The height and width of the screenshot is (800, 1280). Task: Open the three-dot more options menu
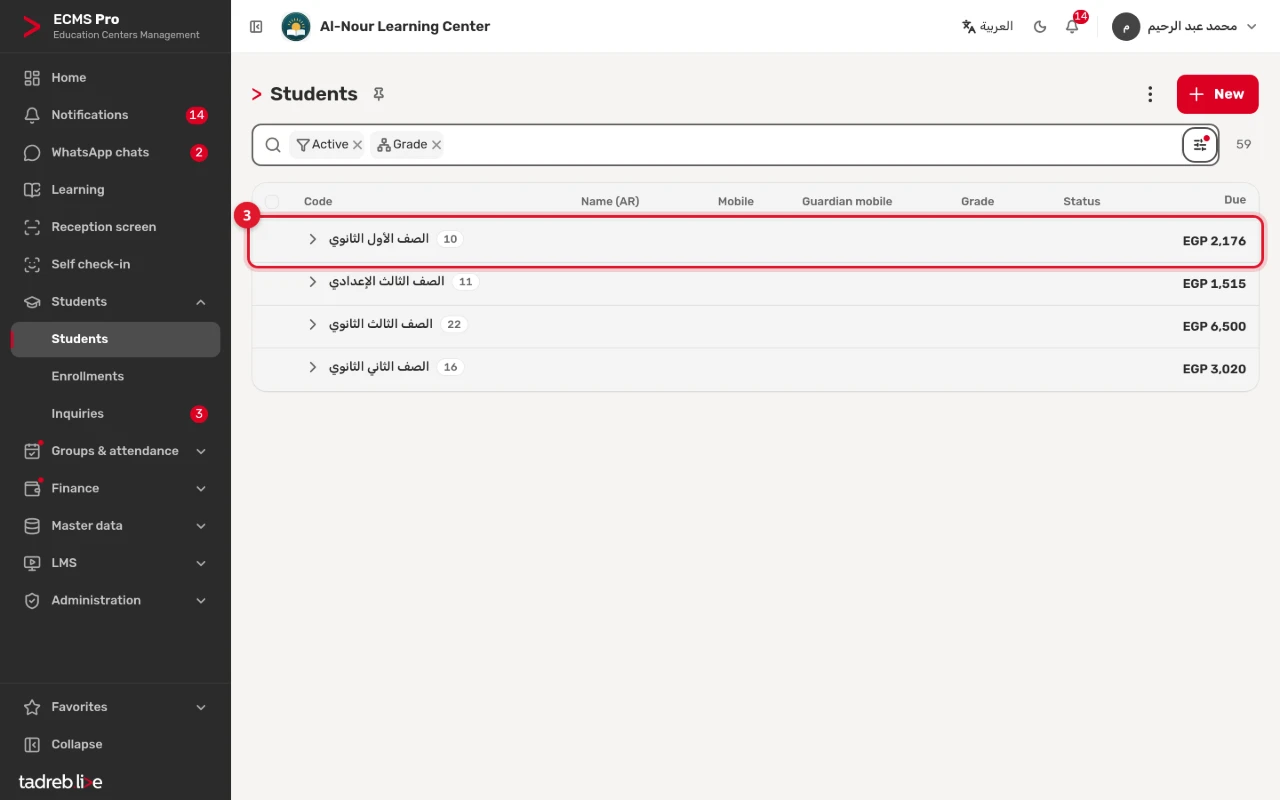pyautogui.click(x=1150, y=94)
